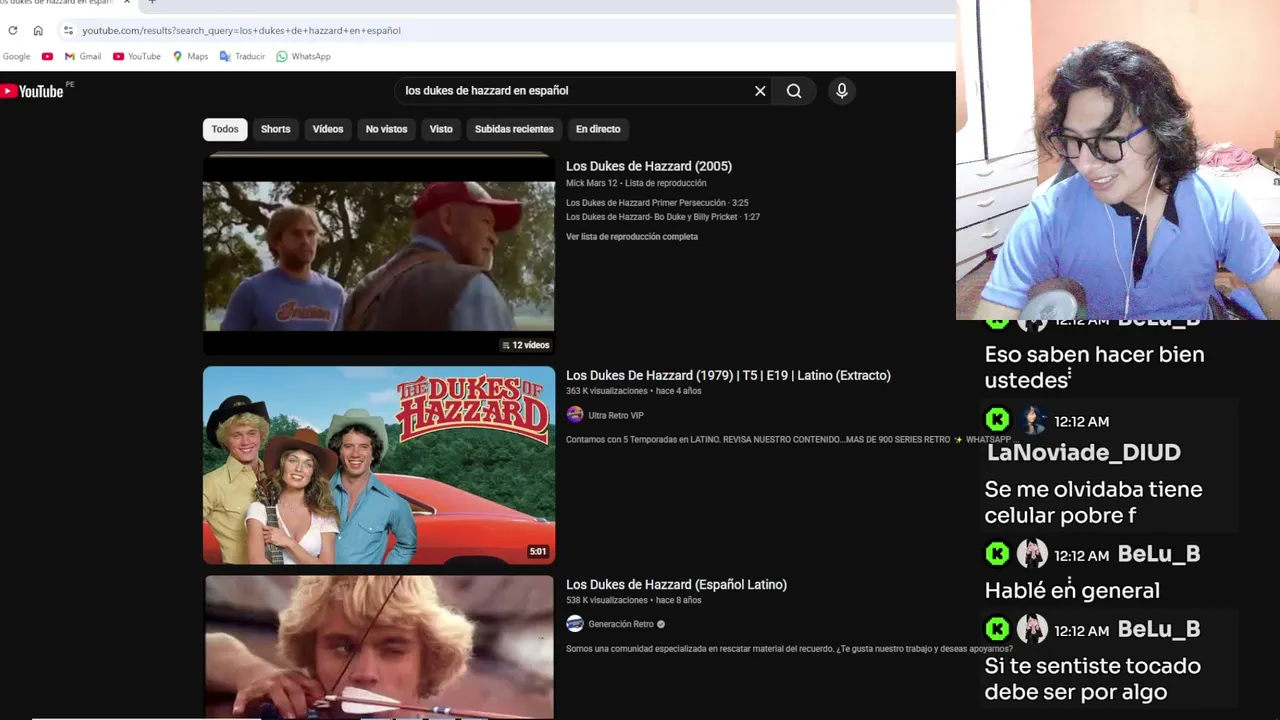Click chat message 'Hablé en general'
Viewport: 1280px width, 720px height.
[1072, 590]
